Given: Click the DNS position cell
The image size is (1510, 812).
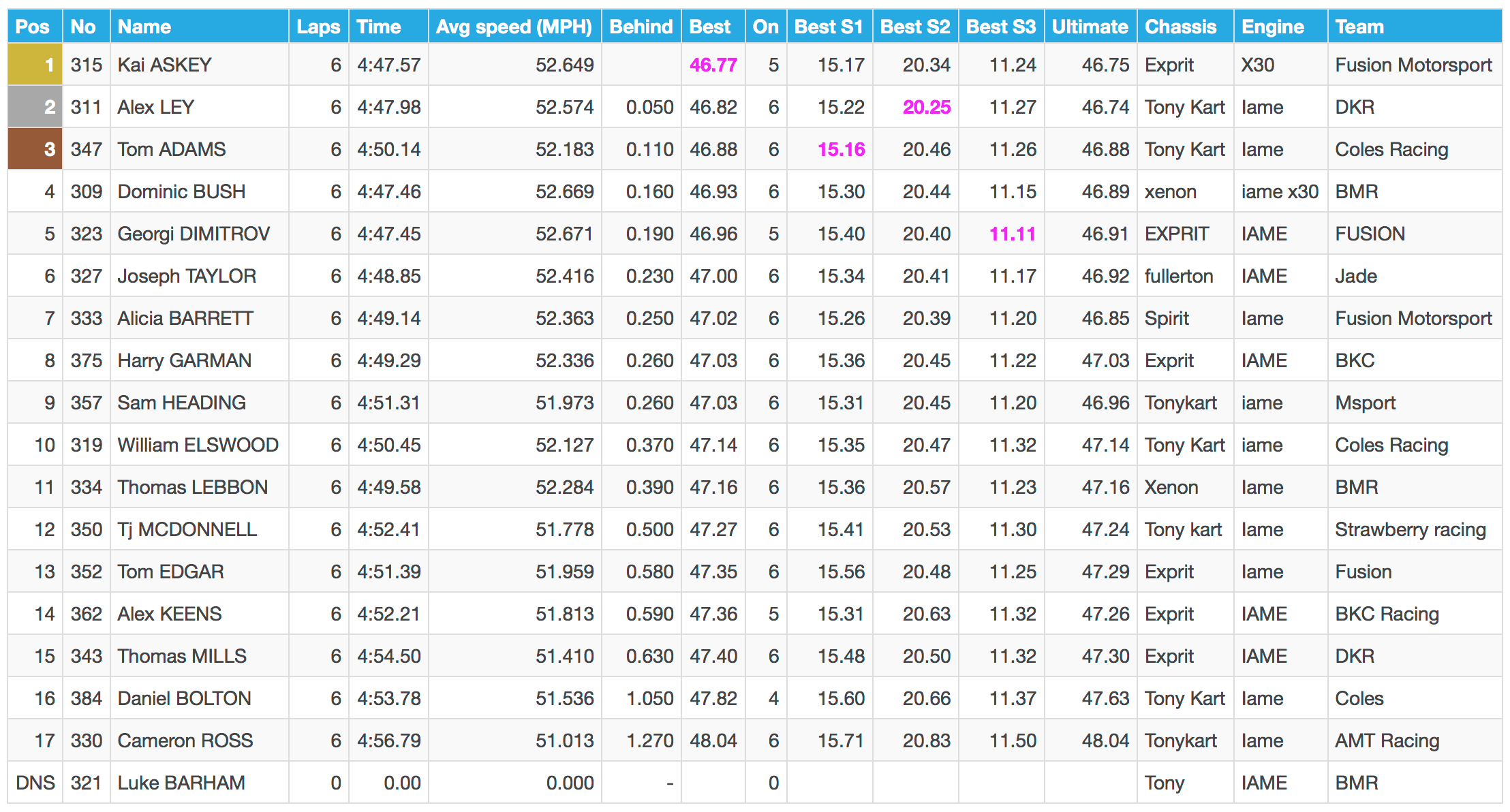Looking at the screenshot, I should [35, 783].
